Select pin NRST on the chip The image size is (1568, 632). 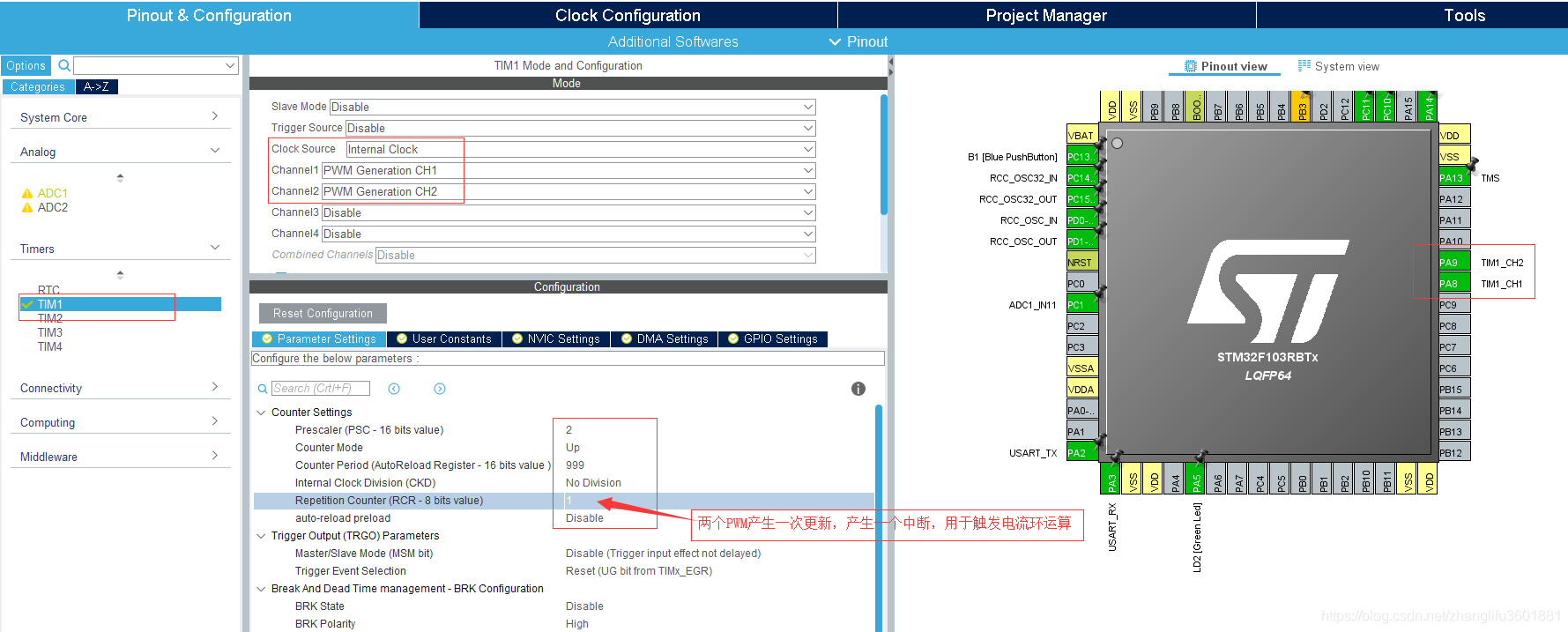coord(1082,263)
